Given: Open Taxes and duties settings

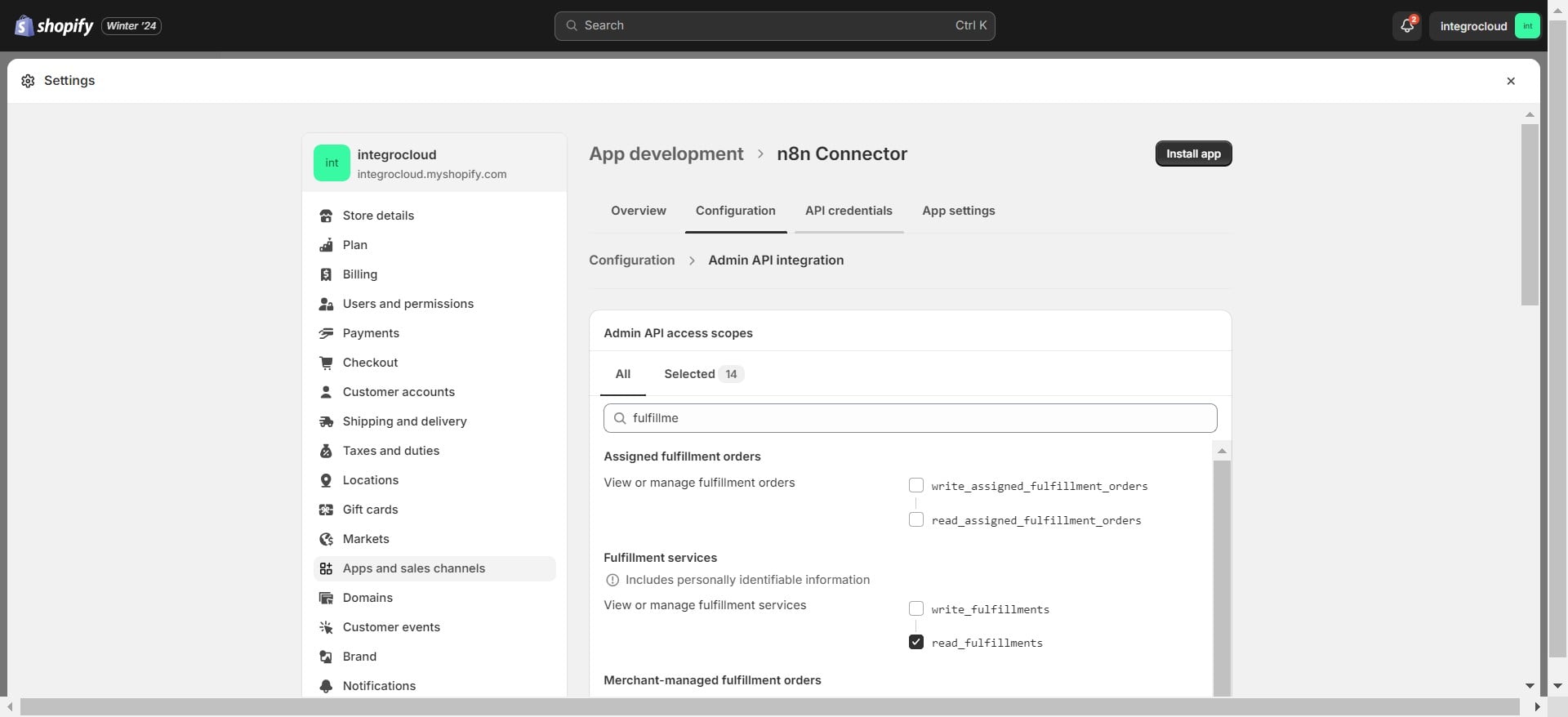Looking at the screenshot, I should point(434,451).
